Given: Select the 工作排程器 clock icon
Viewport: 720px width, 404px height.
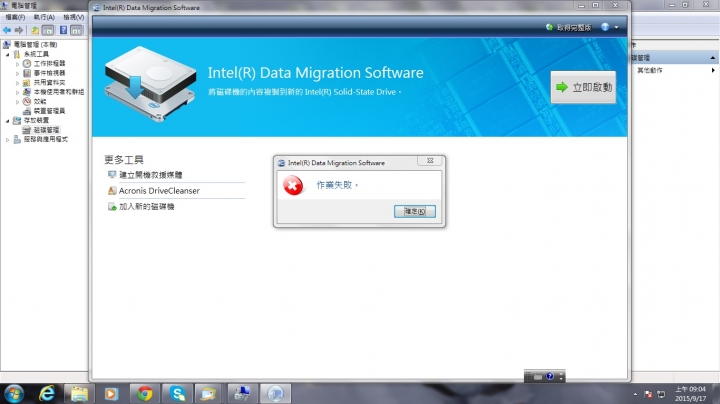Looking at the screenshot, I should coord(27,63).
